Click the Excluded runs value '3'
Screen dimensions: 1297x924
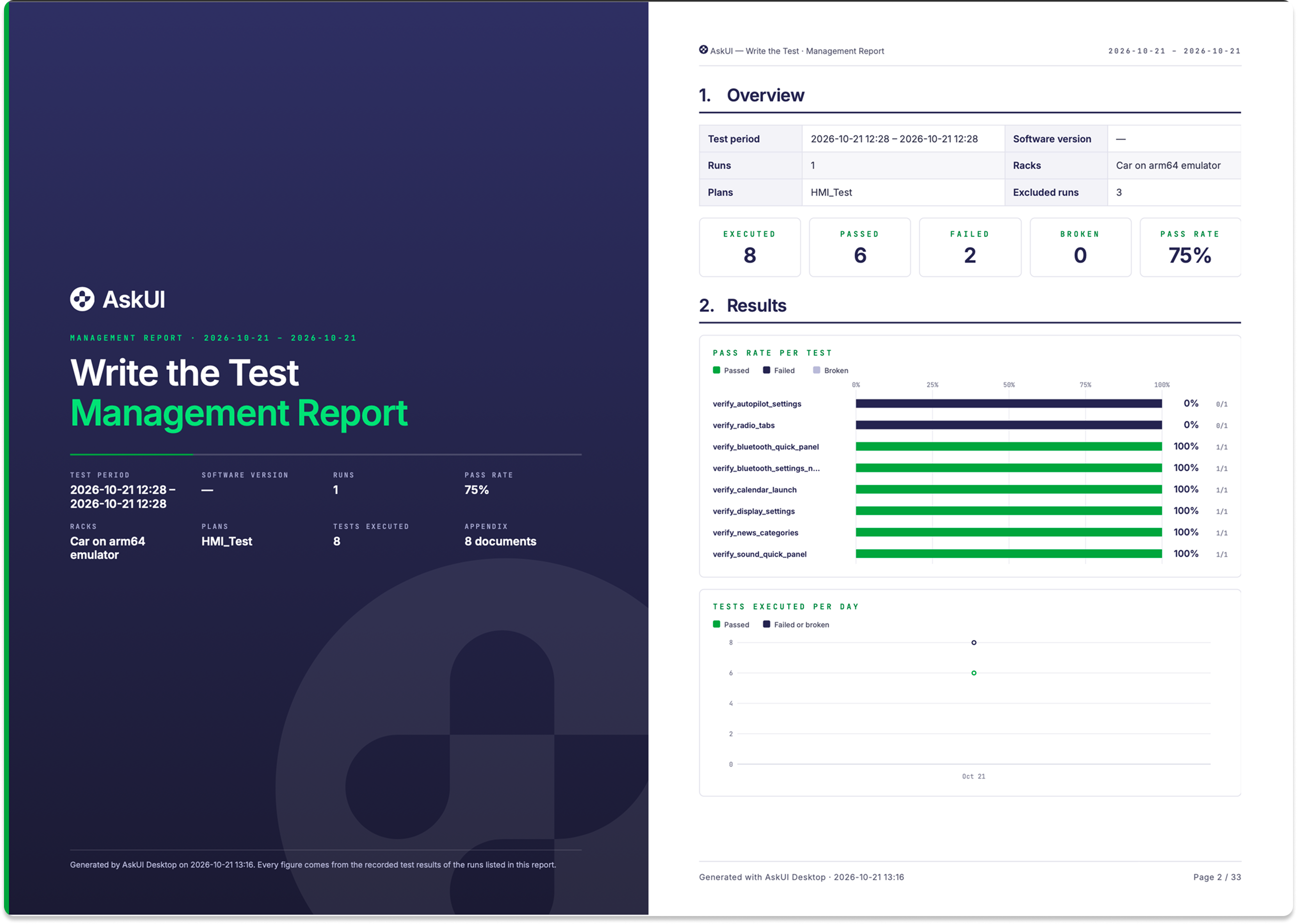1119,192
